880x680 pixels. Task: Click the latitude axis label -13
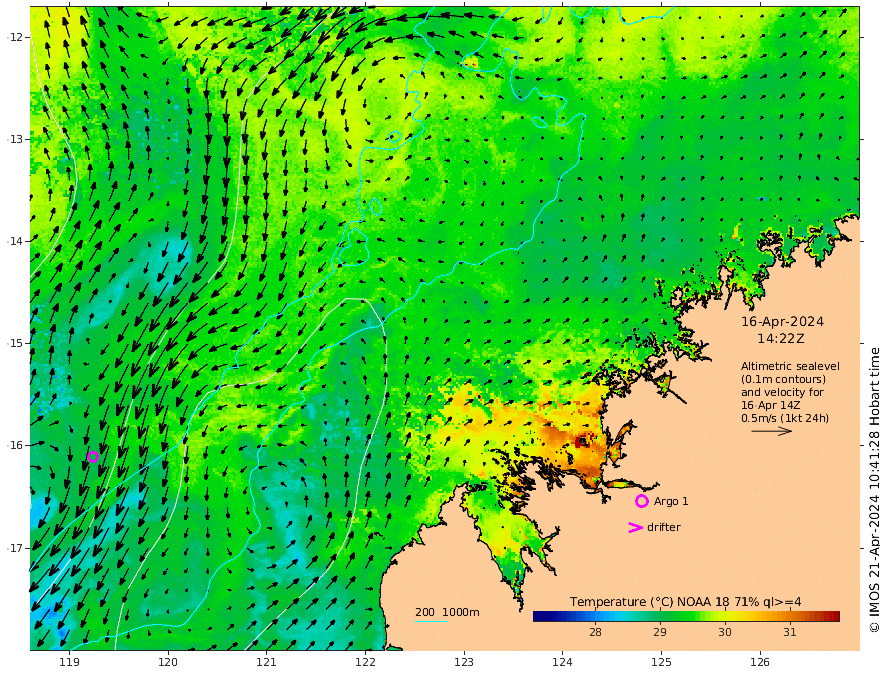coord(15,139)
